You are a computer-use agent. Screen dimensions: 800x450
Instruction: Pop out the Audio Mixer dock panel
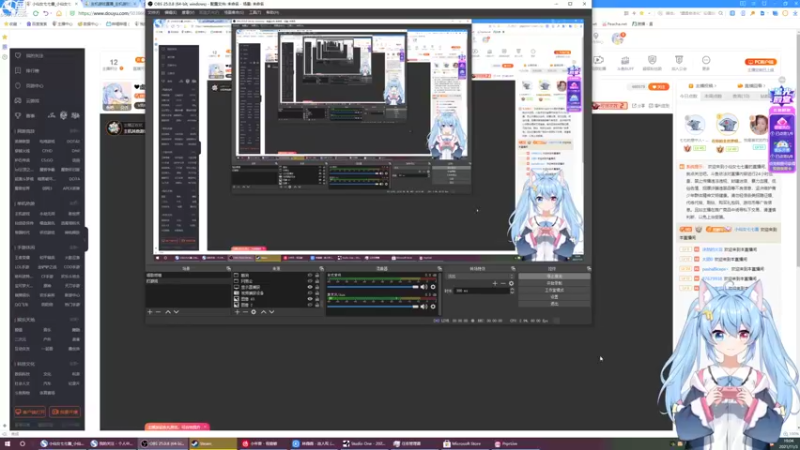click(x=439, y=268)
